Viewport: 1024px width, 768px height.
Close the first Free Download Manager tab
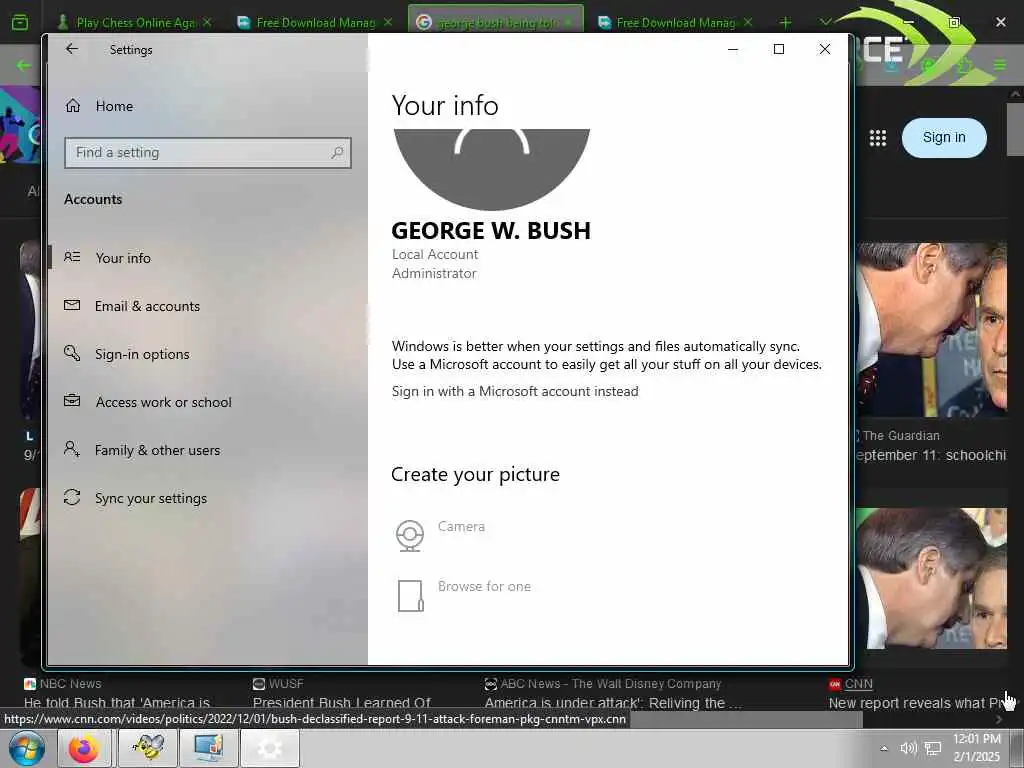(x=388, y=22)
